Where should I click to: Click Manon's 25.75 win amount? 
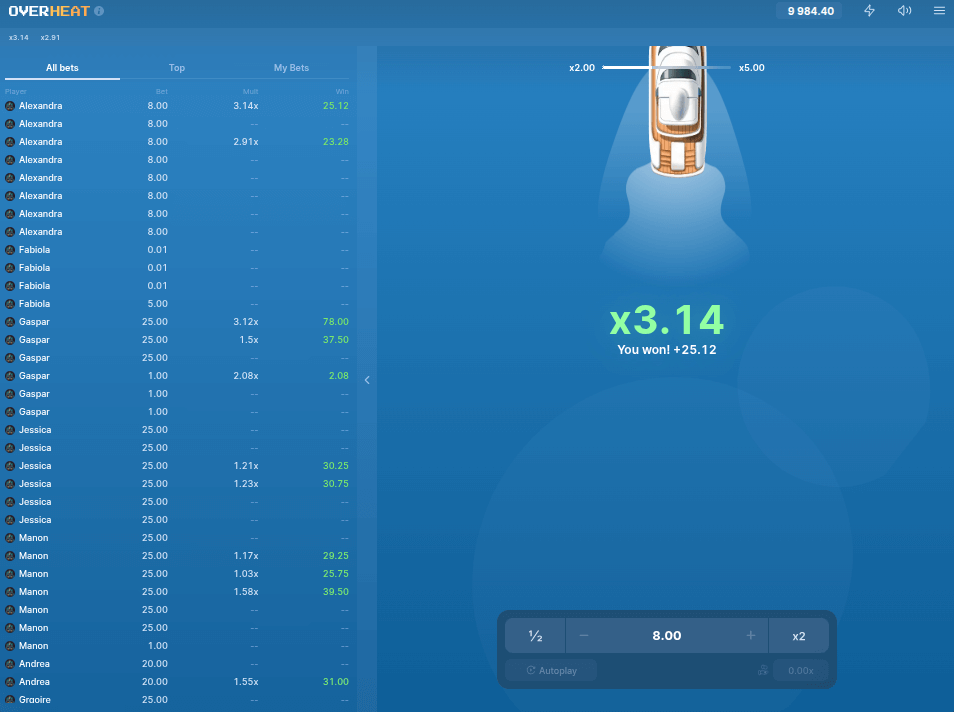[x=336, y=574]
